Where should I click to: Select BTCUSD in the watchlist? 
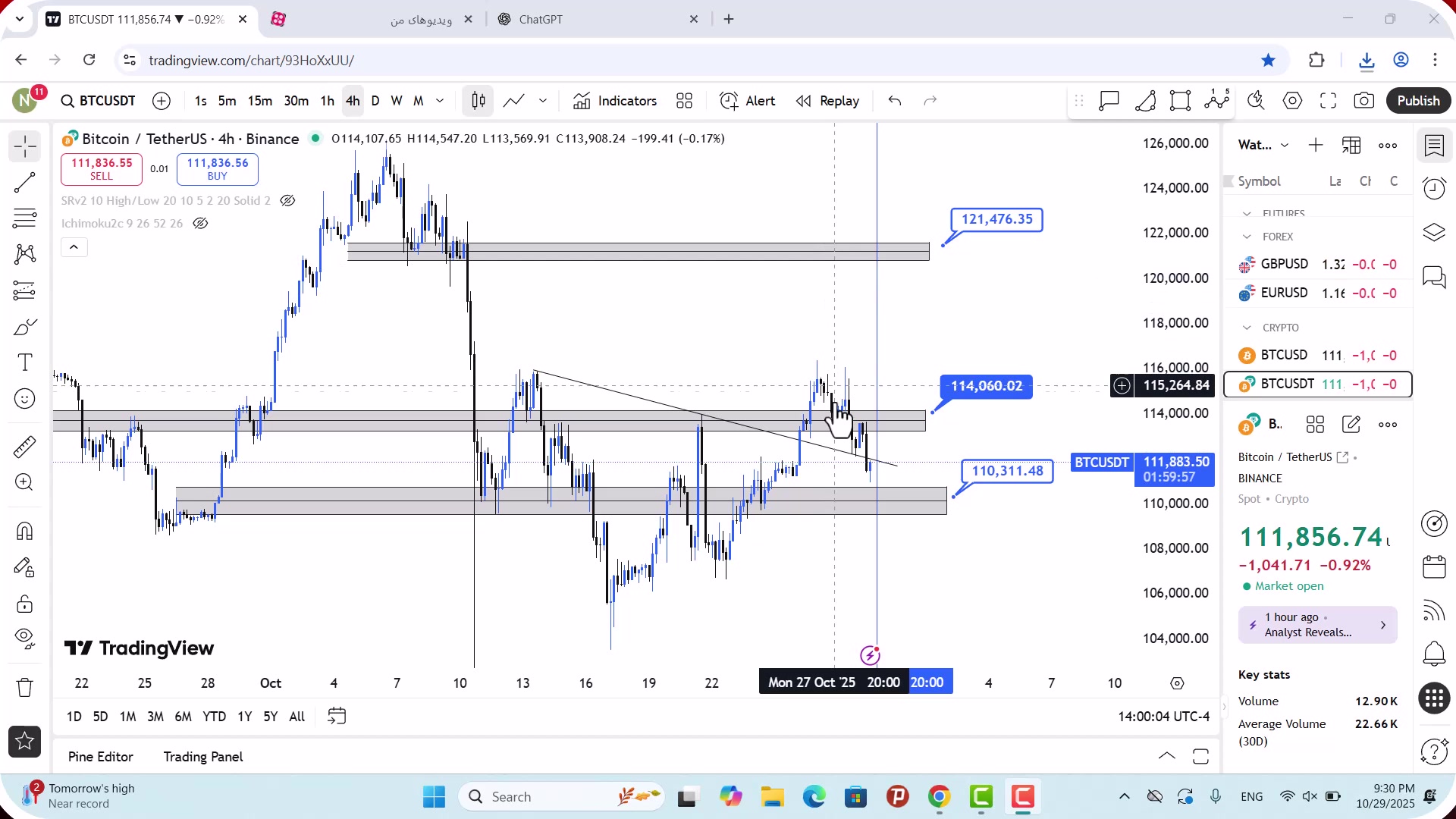[1317, 355]
